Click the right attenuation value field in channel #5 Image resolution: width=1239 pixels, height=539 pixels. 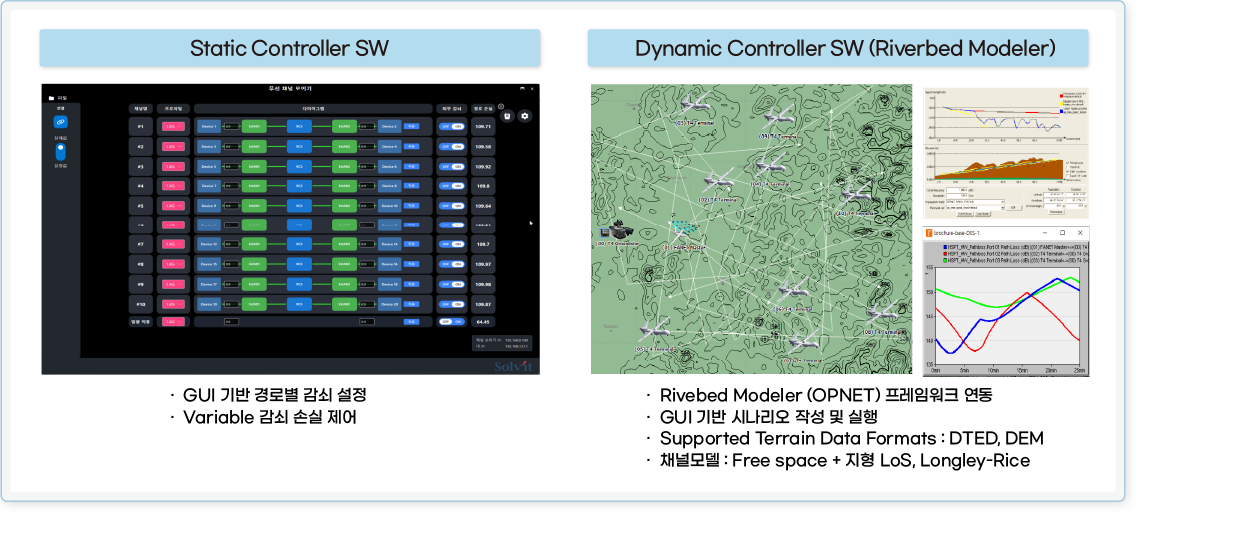[367, 206]
